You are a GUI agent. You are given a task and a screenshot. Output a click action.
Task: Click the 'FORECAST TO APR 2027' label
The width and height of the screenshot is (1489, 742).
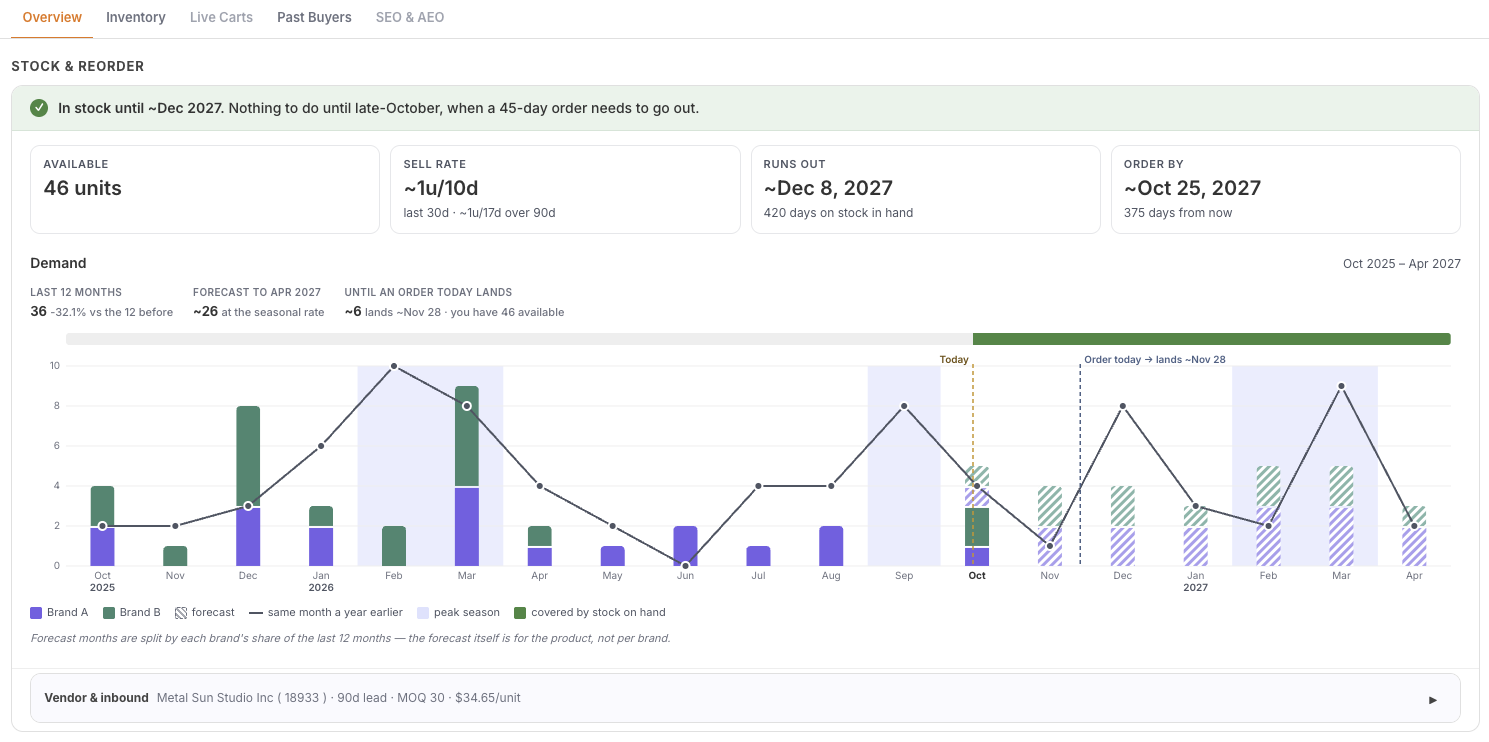[257, 292]
